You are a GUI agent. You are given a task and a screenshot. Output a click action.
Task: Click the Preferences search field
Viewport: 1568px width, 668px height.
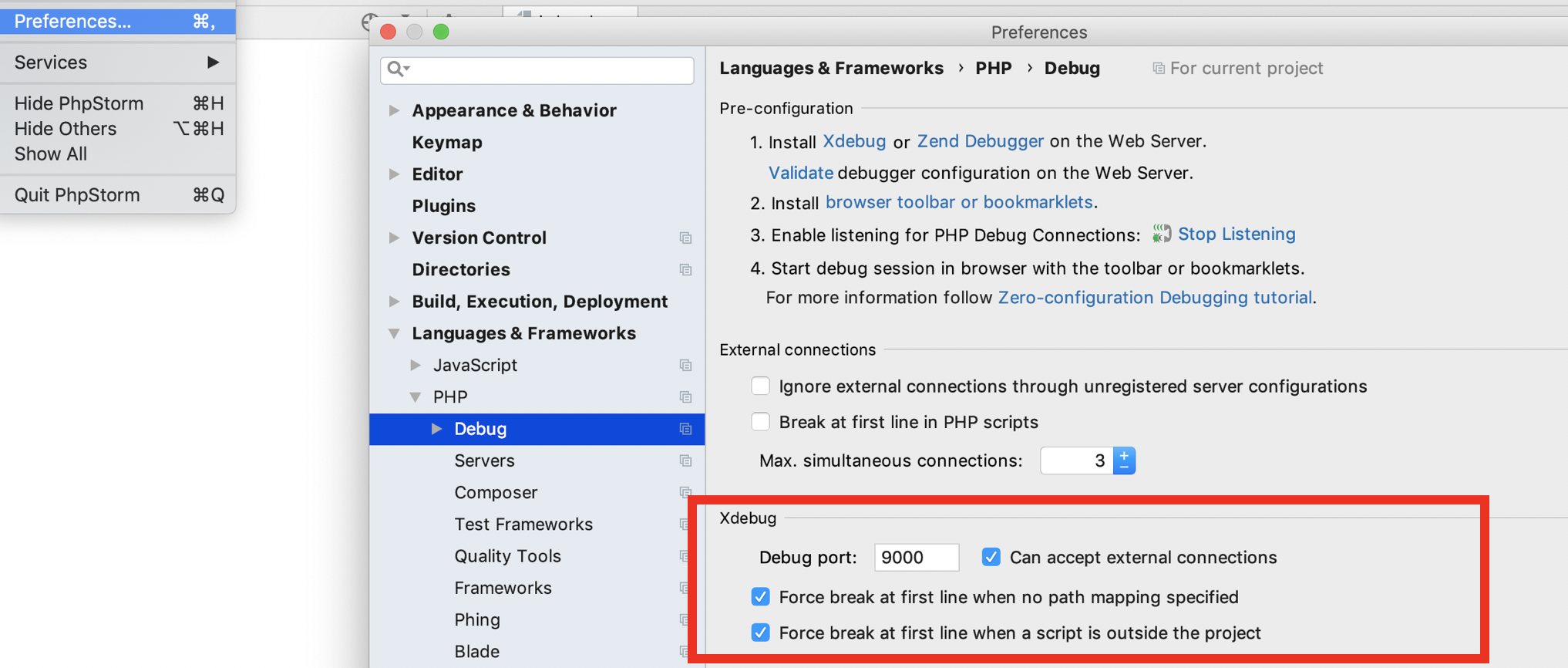(x=537, y=69)
